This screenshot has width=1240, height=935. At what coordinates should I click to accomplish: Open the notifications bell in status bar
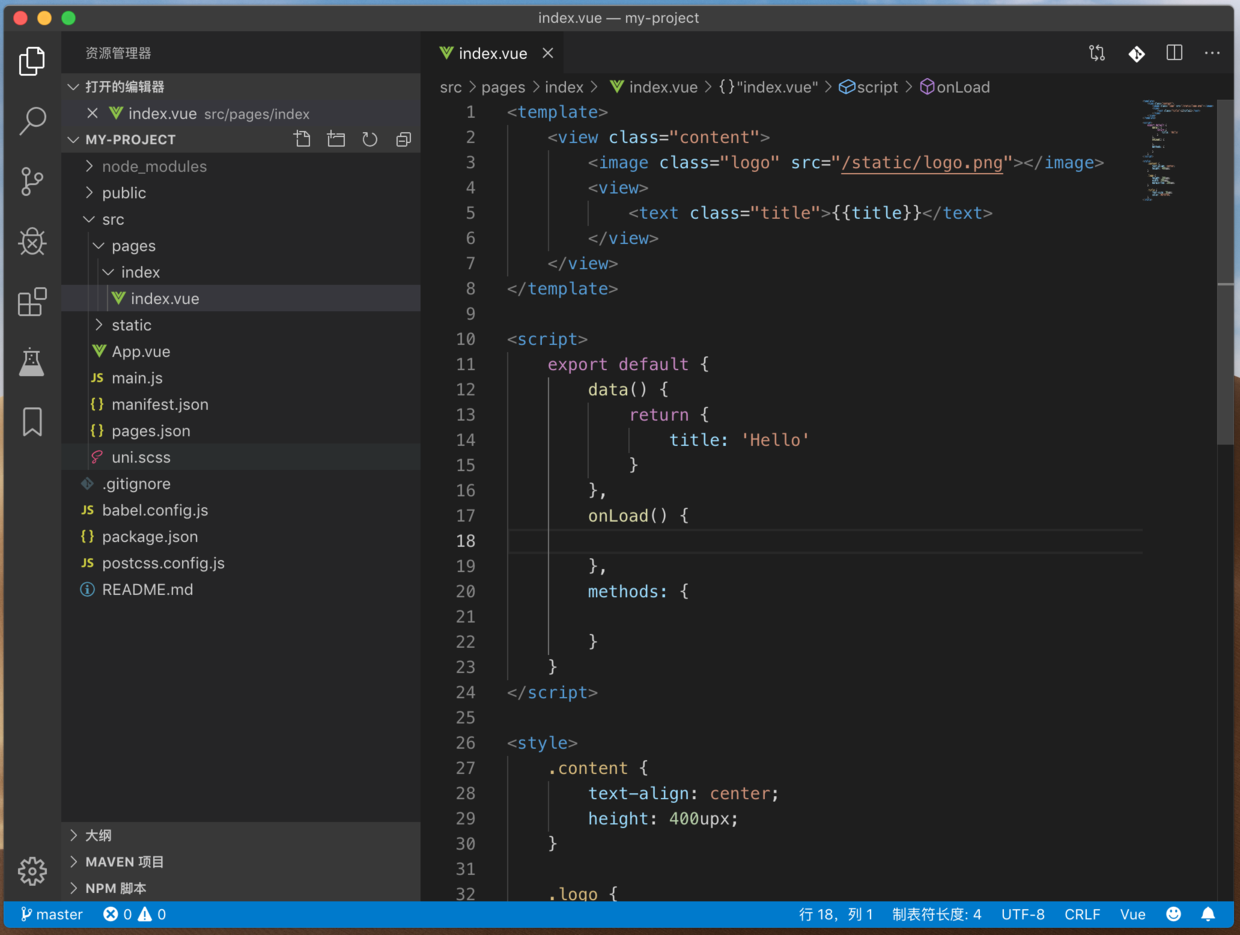[x=1208, y=914]
